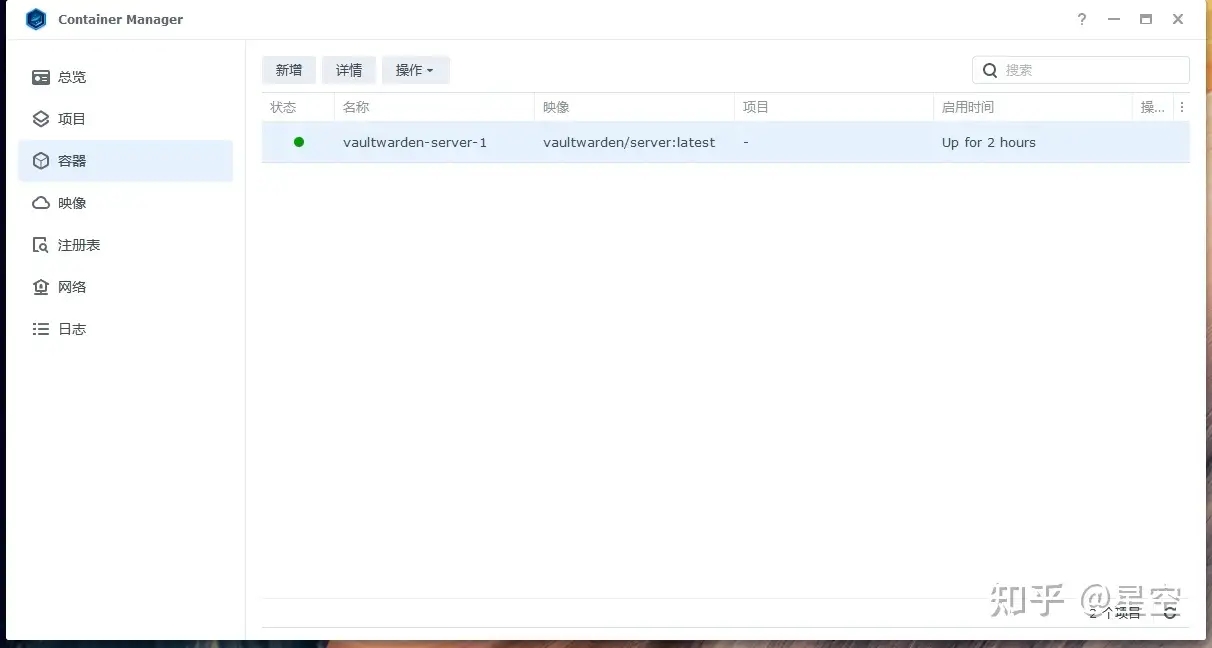The width and height of the screenshot is (1212, 648).
Task: Open the column options three-dot menu
Action: click(1181, 107)
